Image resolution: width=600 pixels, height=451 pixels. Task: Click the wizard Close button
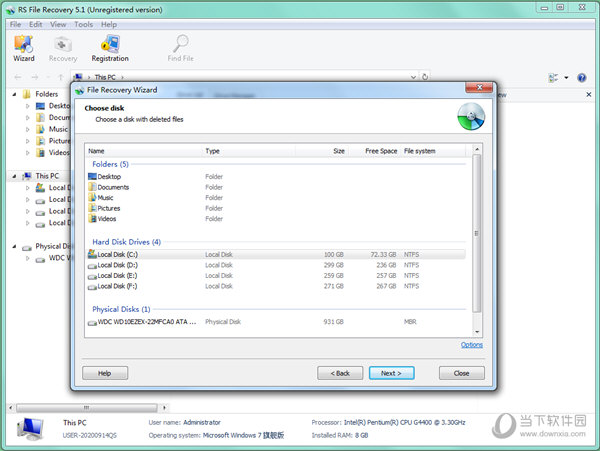tap(461, 373)
